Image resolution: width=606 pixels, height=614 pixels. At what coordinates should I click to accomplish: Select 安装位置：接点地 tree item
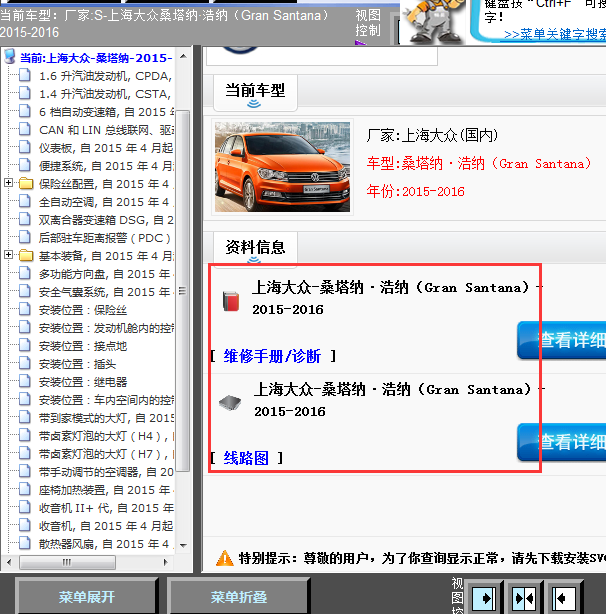pyautogui.click(x=83, y=346)
